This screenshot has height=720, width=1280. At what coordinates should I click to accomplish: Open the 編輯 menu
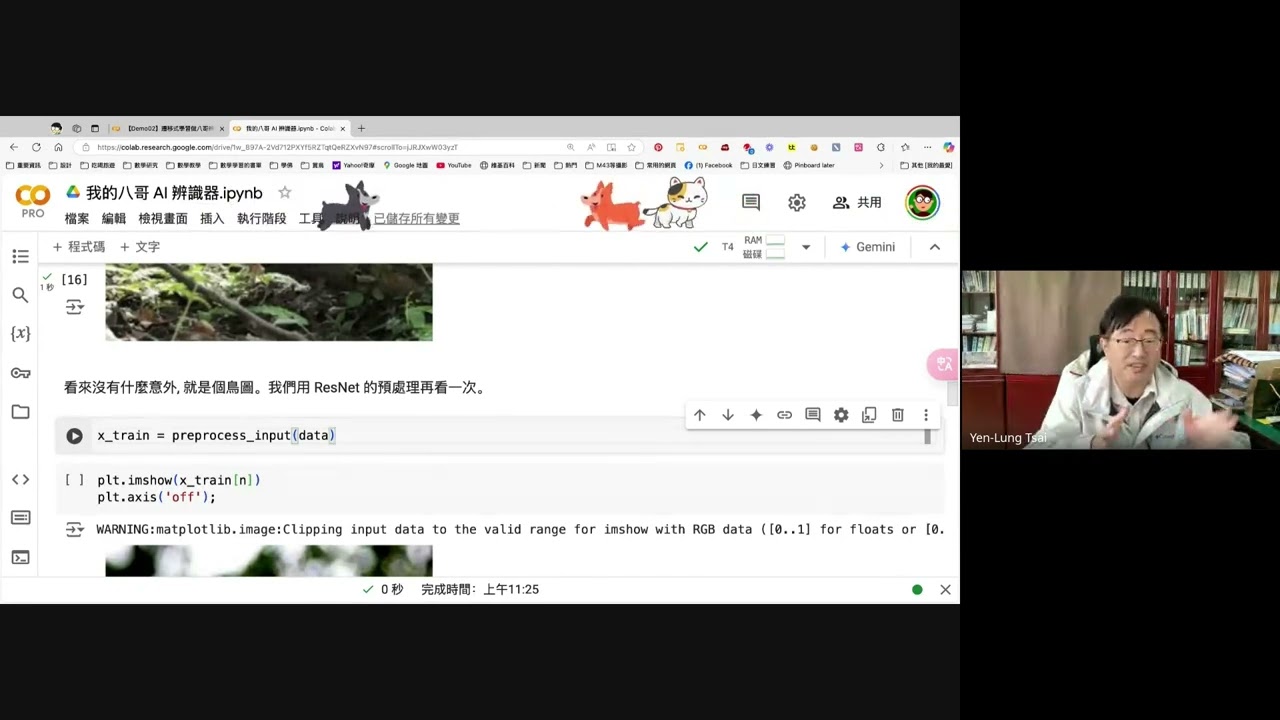[x=114, y=219]
